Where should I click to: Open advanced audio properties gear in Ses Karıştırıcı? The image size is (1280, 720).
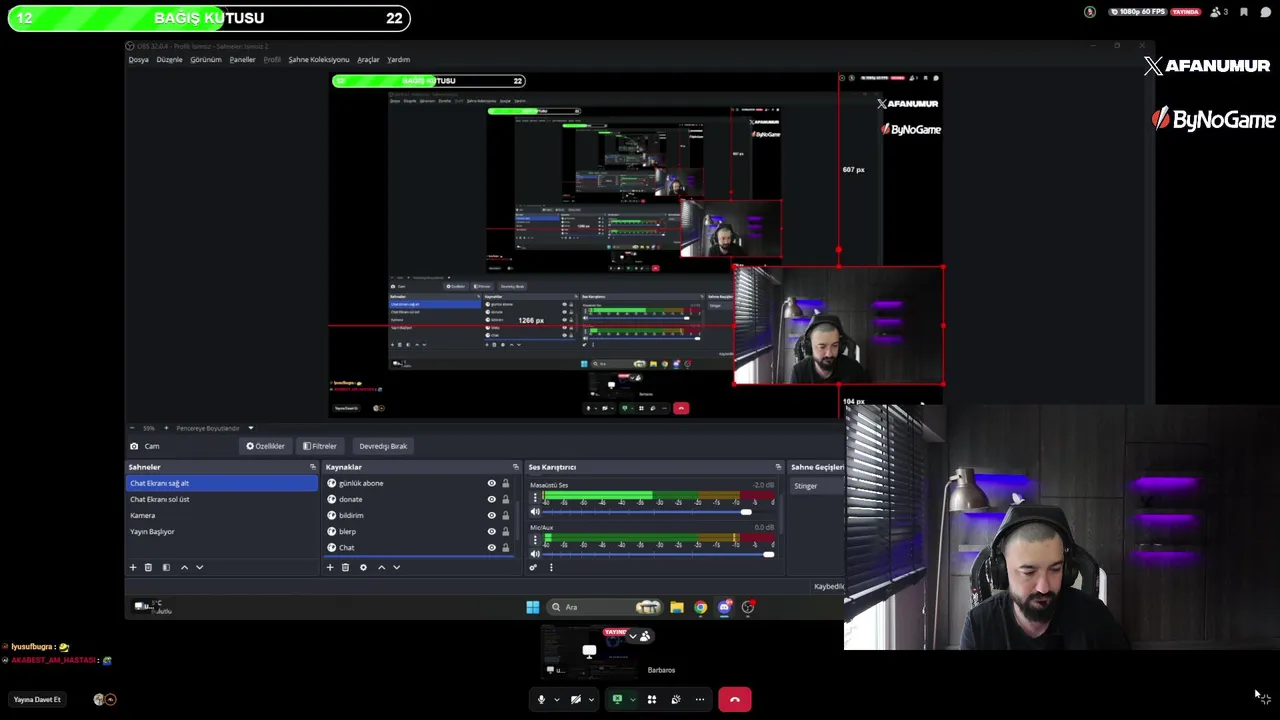(x=533, y=567)
